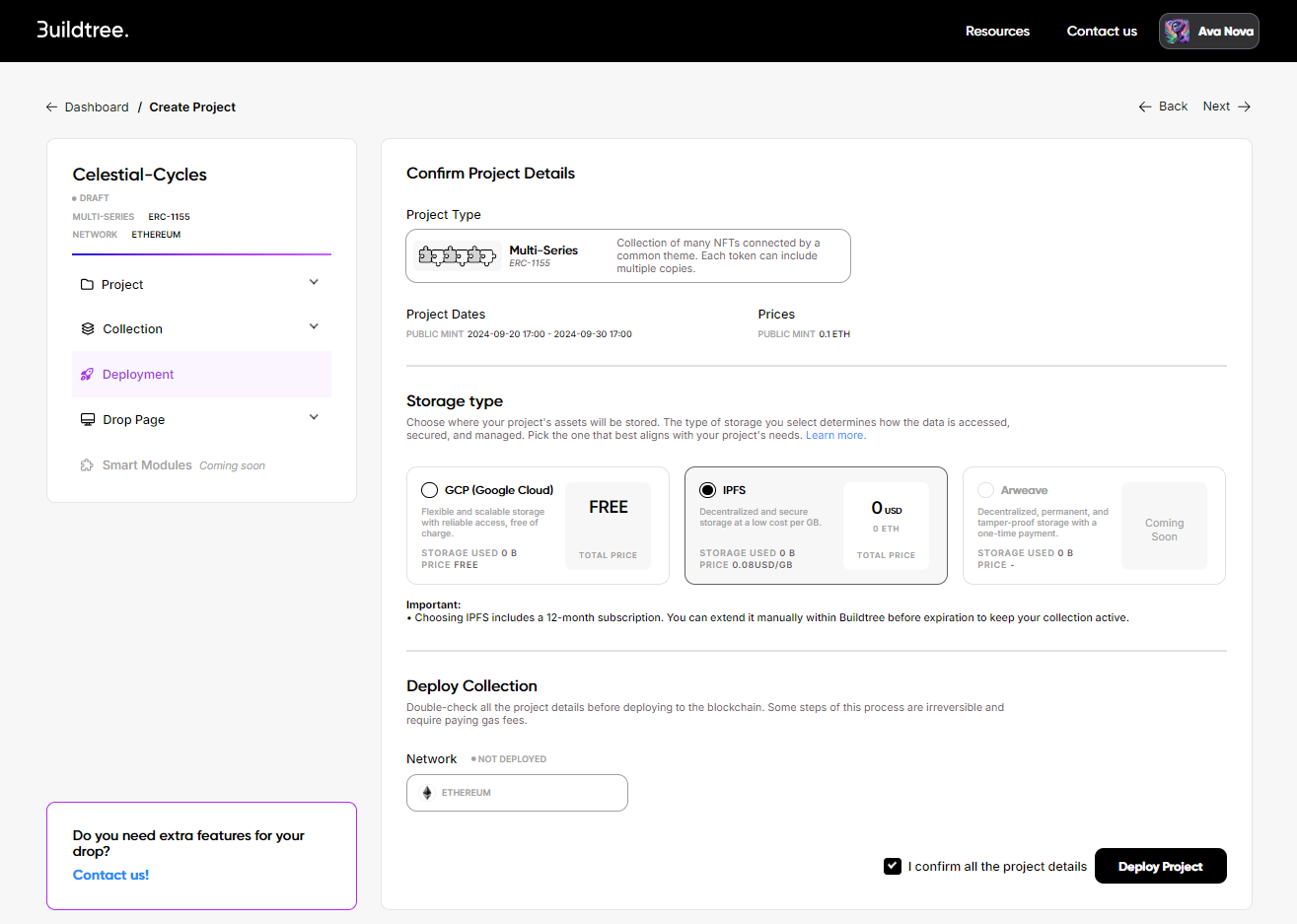Image resolution: width=1297 pixels, height=924 pixels.
Task: Click the folder icon next to Project
Action: click(87, 285)
